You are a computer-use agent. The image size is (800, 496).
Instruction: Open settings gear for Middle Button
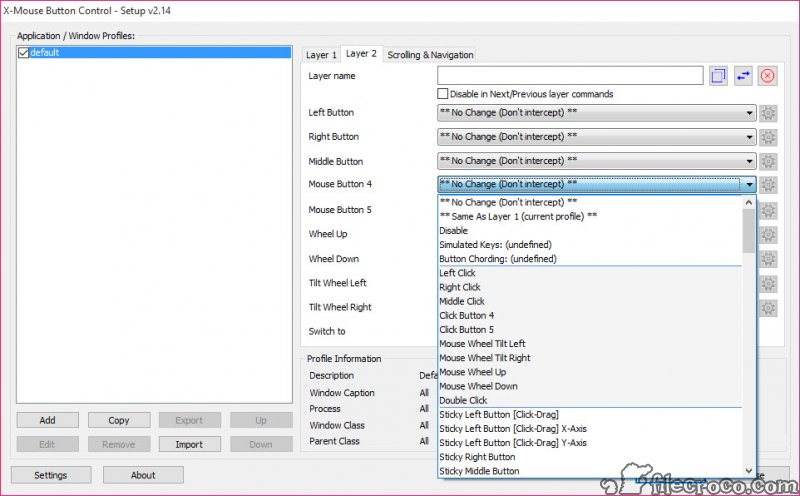click(768, 161)
